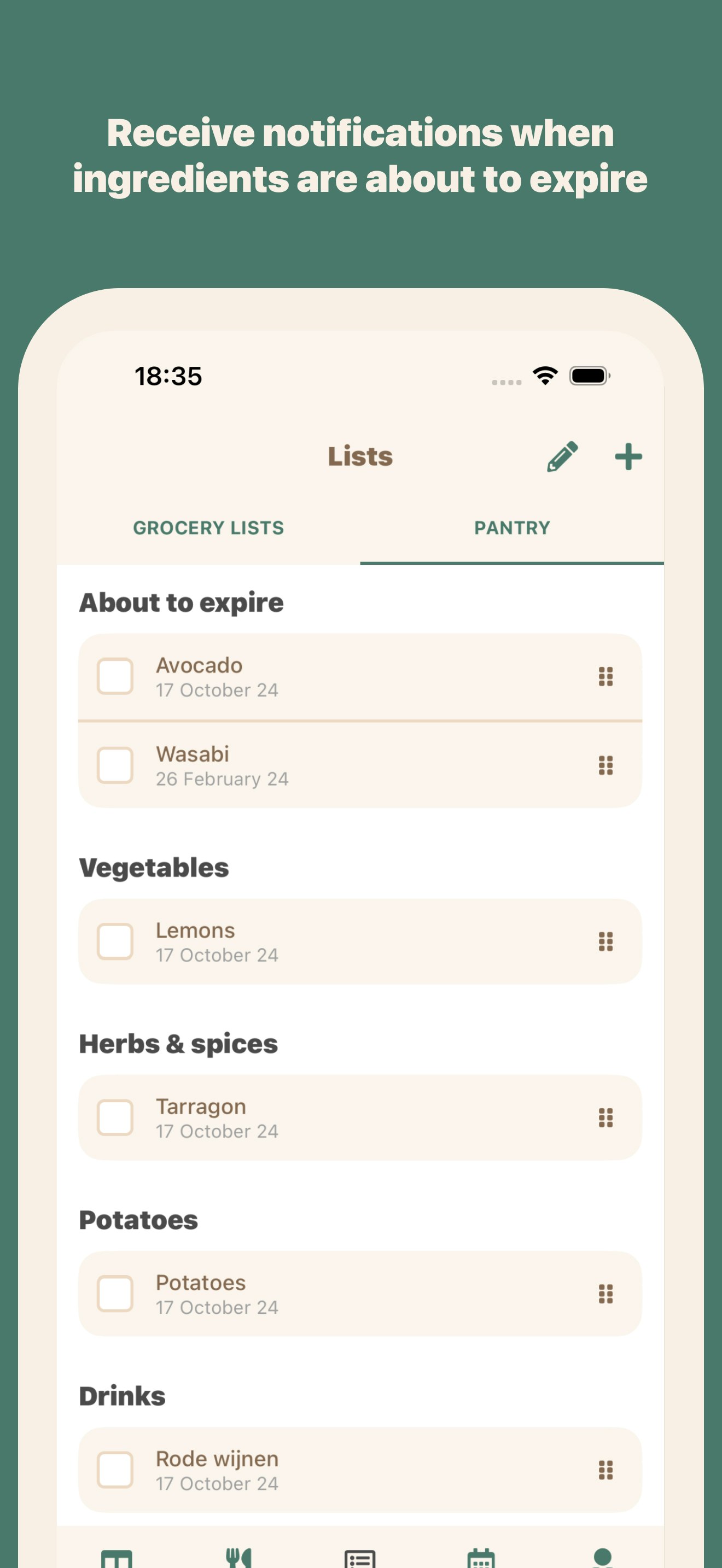Tap the pencil edit icon
This screenshot has width=722, height=1568.
(562, 457)
